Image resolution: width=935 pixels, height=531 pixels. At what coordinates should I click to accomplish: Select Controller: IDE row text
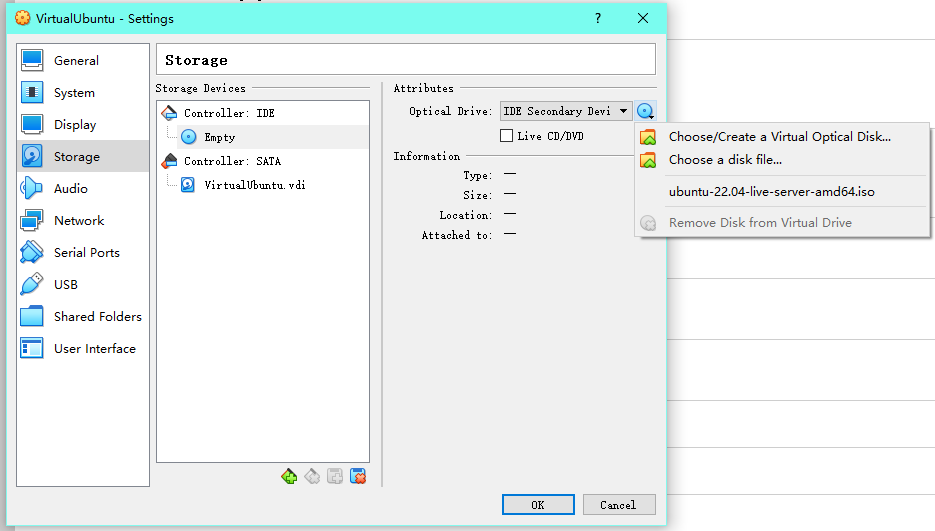coord(229,113)
